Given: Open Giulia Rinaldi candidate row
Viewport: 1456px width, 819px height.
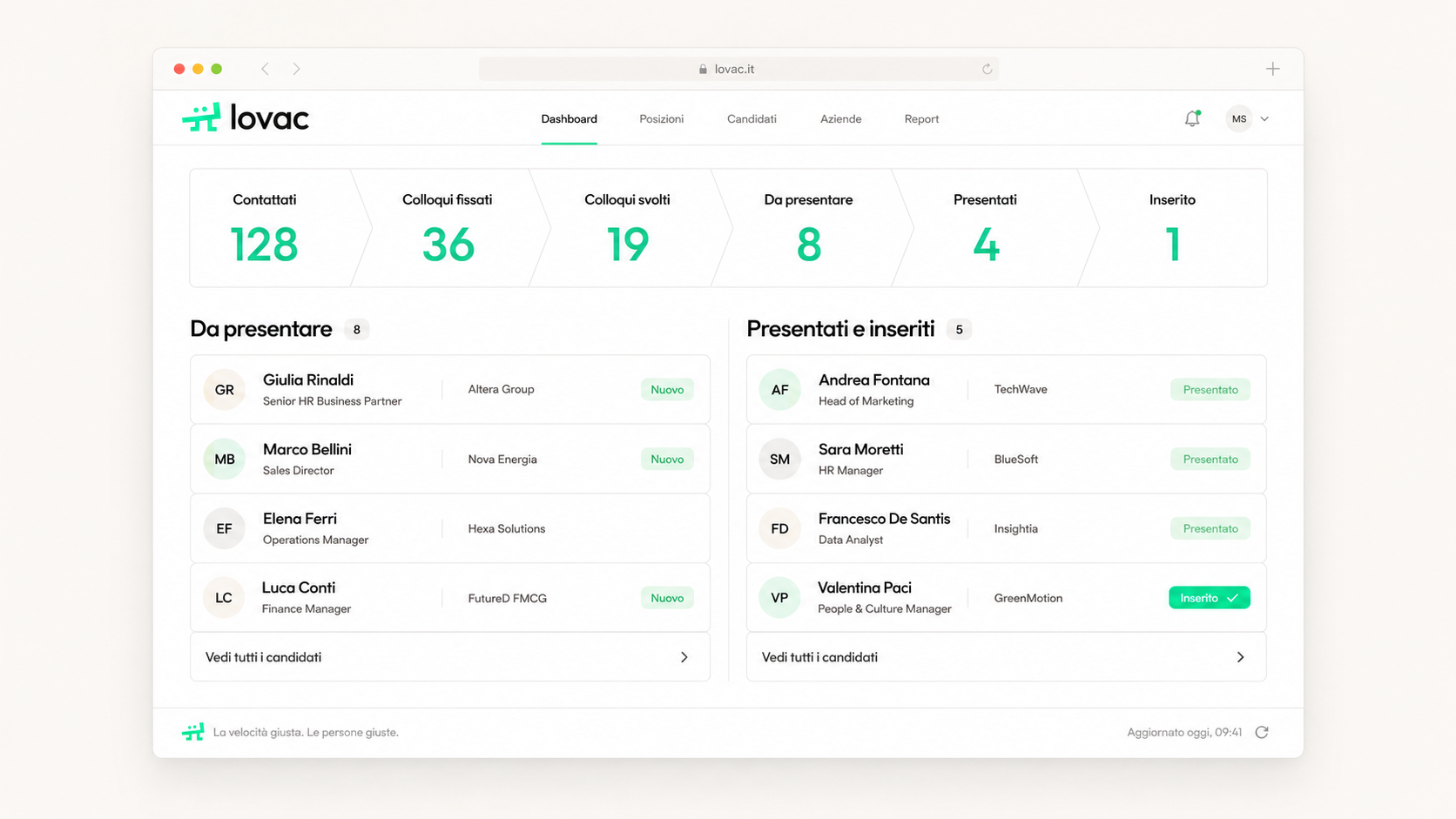Looking at the screenshot, I should tap(450, 389).
